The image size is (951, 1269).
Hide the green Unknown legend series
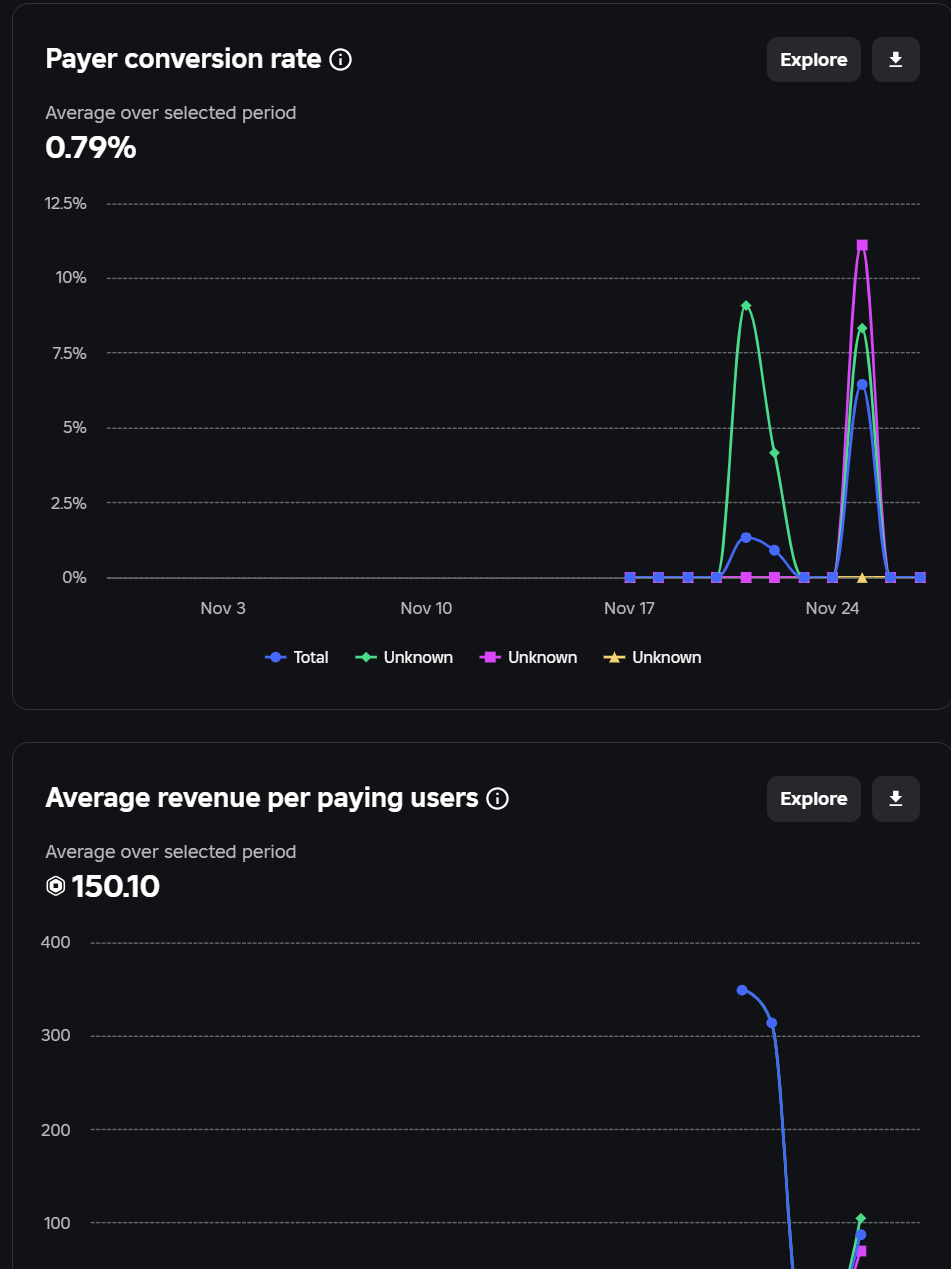coord(407,657)
